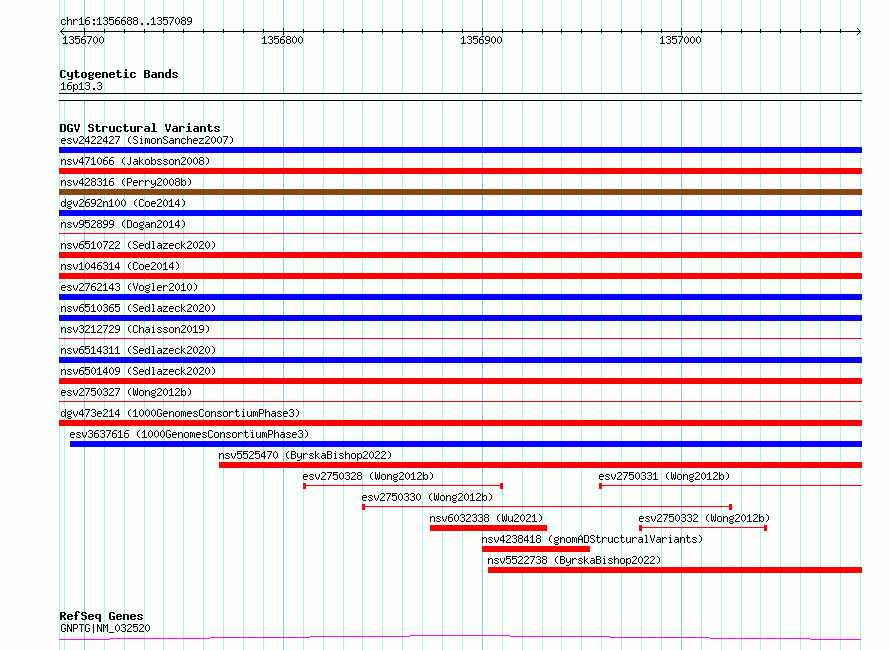Click the esv2750330 variant's thin red line
Viewport: 890px width, 650px height.
pos(546,507)
